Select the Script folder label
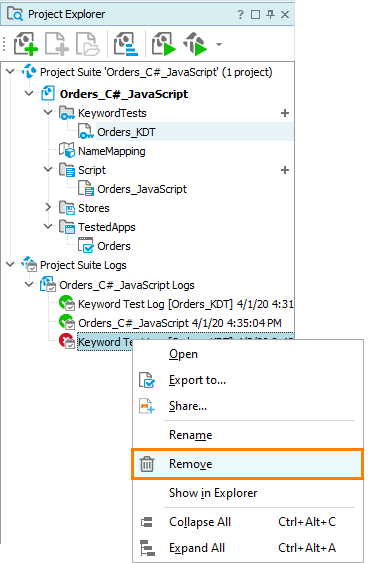This screenshot has width=368, height=563. click(x=92, y=170)
